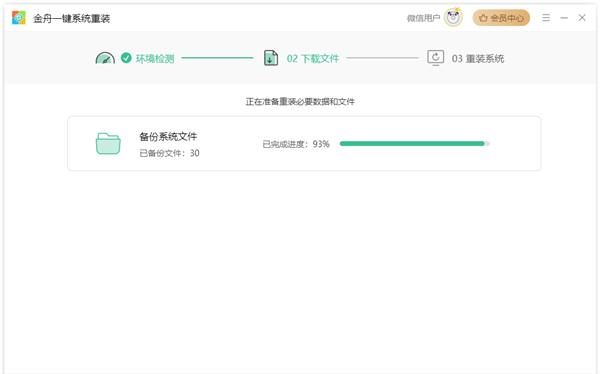Viewport: 600px width, 374px height.
Task: Click the green backup progress bar
Action: click(x=415, y=144)
